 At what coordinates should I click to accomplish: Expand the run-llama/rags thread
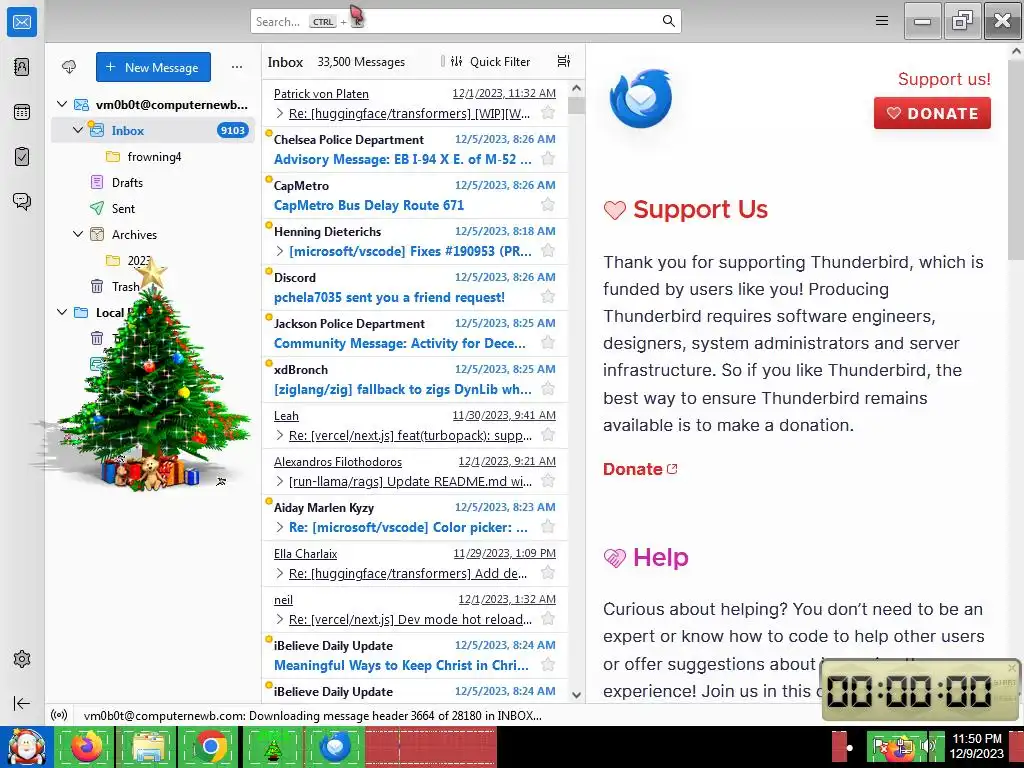(x=280, y=481)
